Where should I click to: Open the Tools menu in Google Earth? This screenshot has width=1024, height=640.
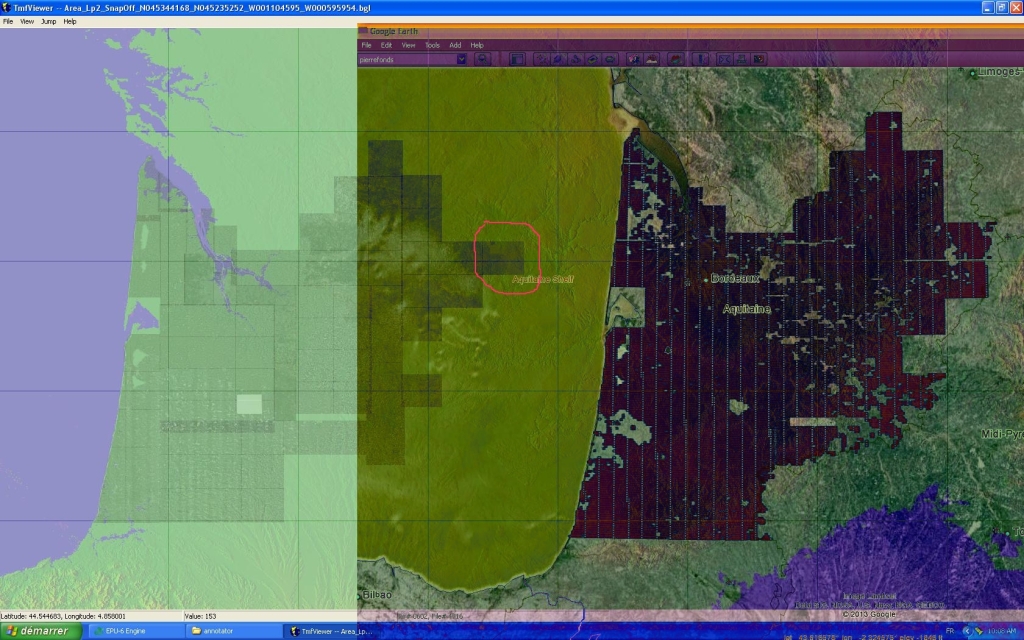pyautogui.click(x=432, y=45)
